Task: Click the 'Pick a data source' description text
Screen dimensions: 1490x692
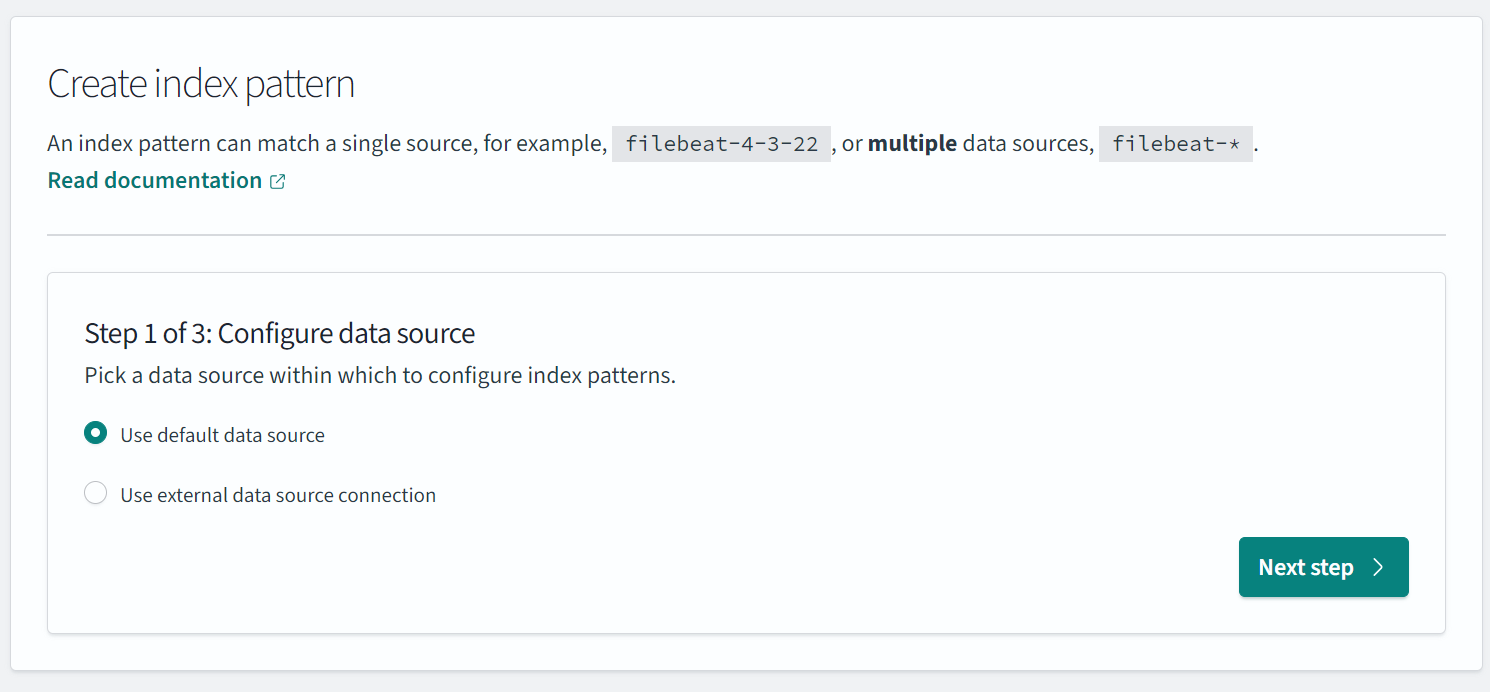Action: pyautogui.click(x=380, y=377)
